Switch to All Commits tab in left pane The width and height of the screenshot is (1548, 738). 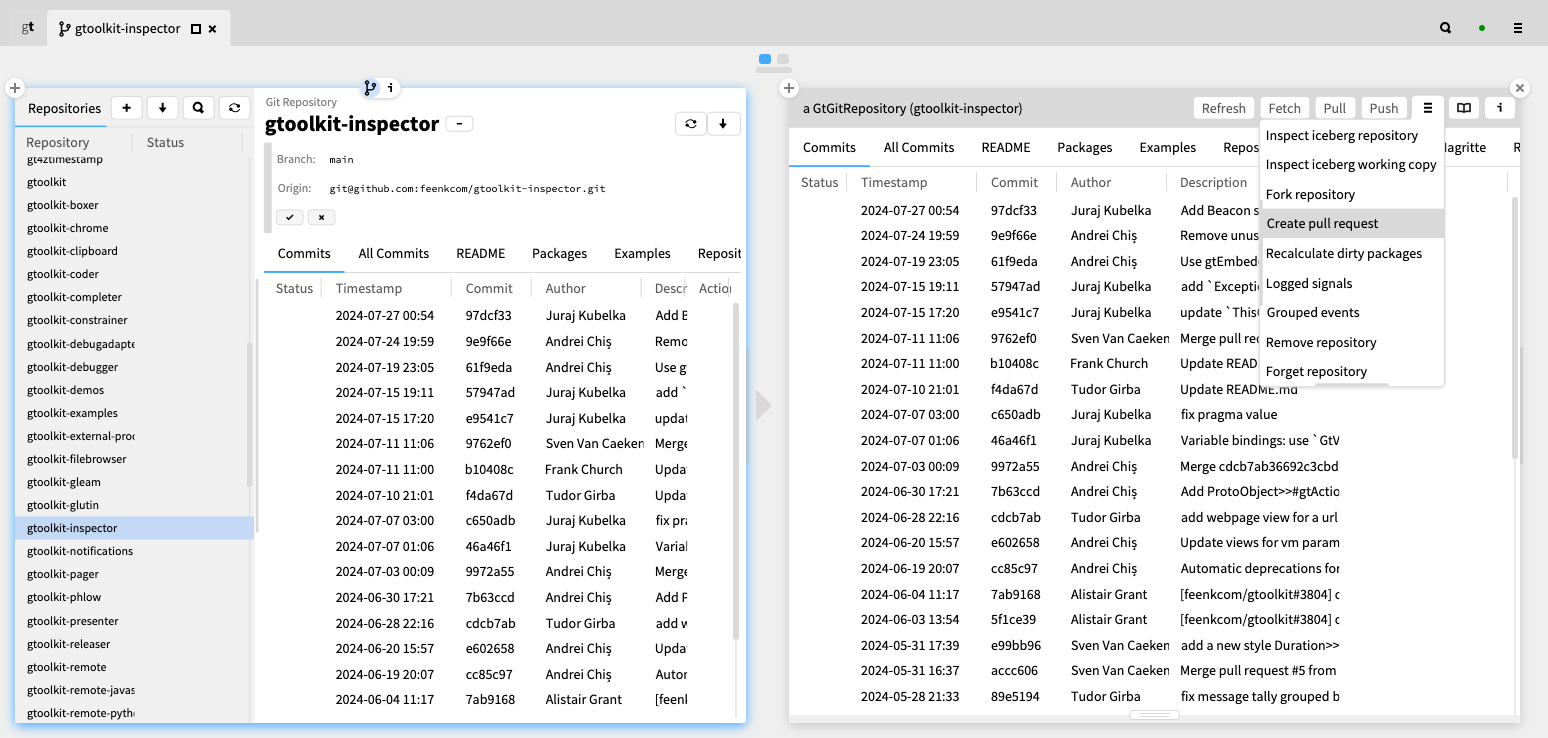394,253
